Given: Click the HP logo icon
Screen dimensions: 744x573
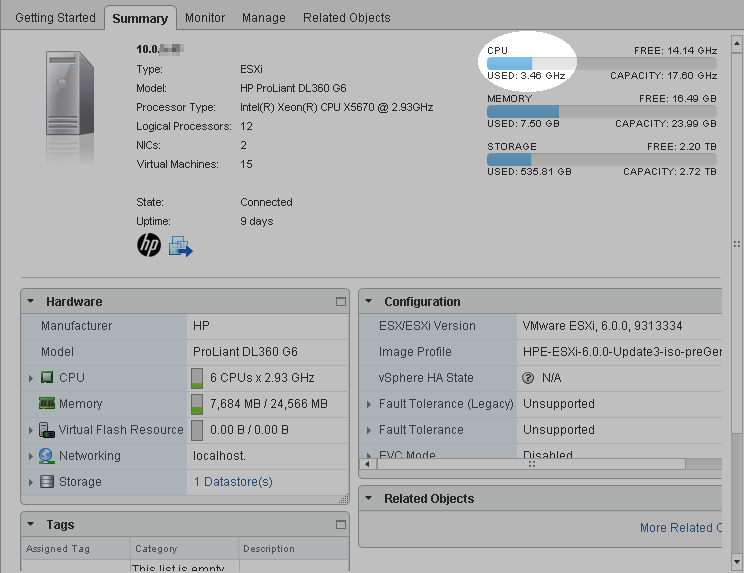Looking at the screenshot, I should (x=149, y=245).
